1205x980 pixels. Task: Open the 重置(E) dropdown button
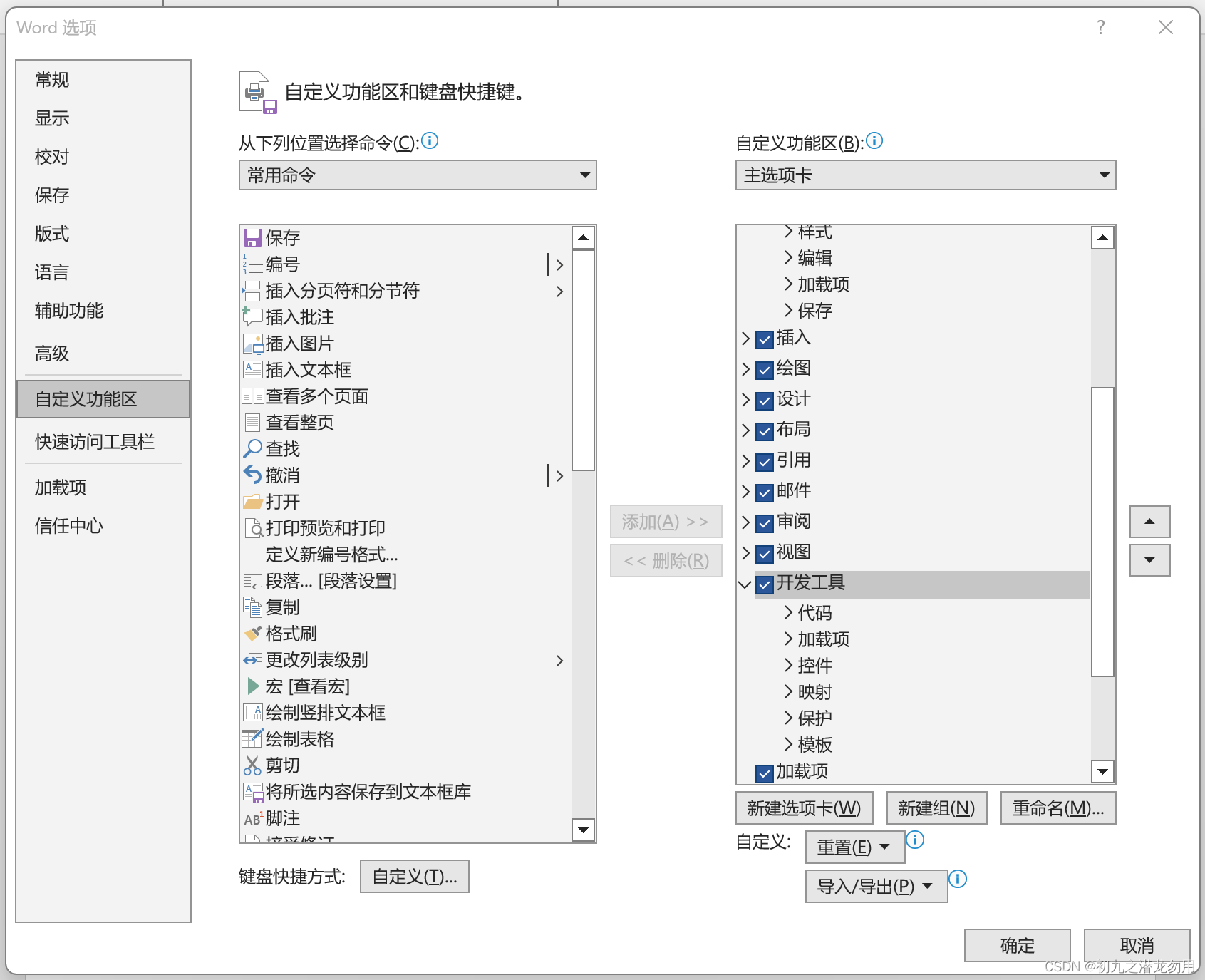(x=855, y=847)
